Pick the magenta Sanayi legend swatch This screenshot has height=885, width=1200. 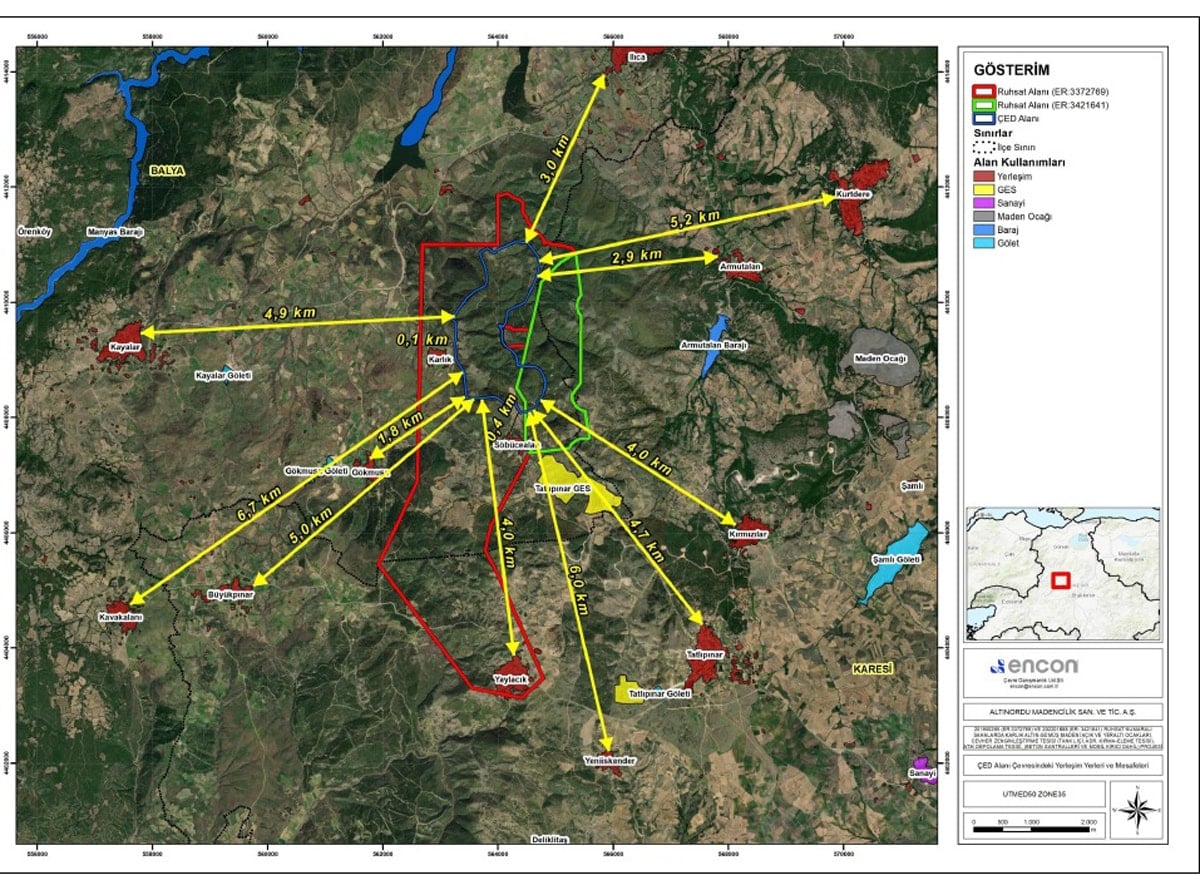click(x=984, y=203)
